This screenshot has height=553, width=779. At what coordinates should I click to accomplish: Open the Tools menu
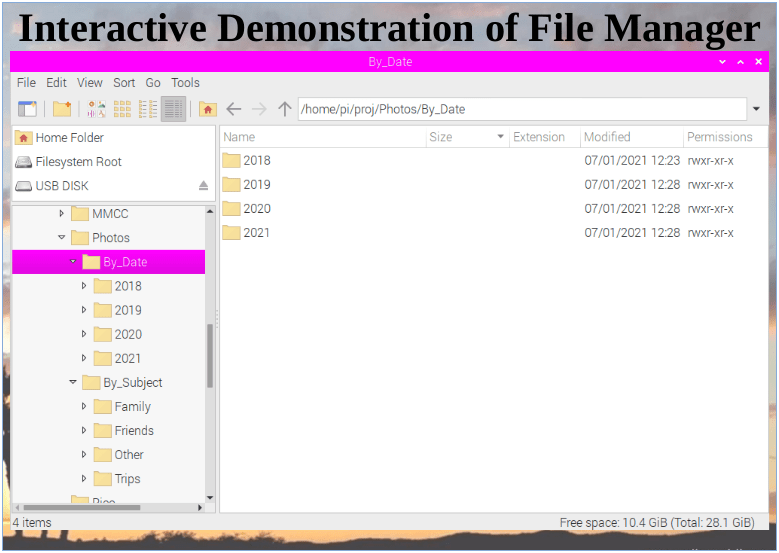(x=185, y=83)
